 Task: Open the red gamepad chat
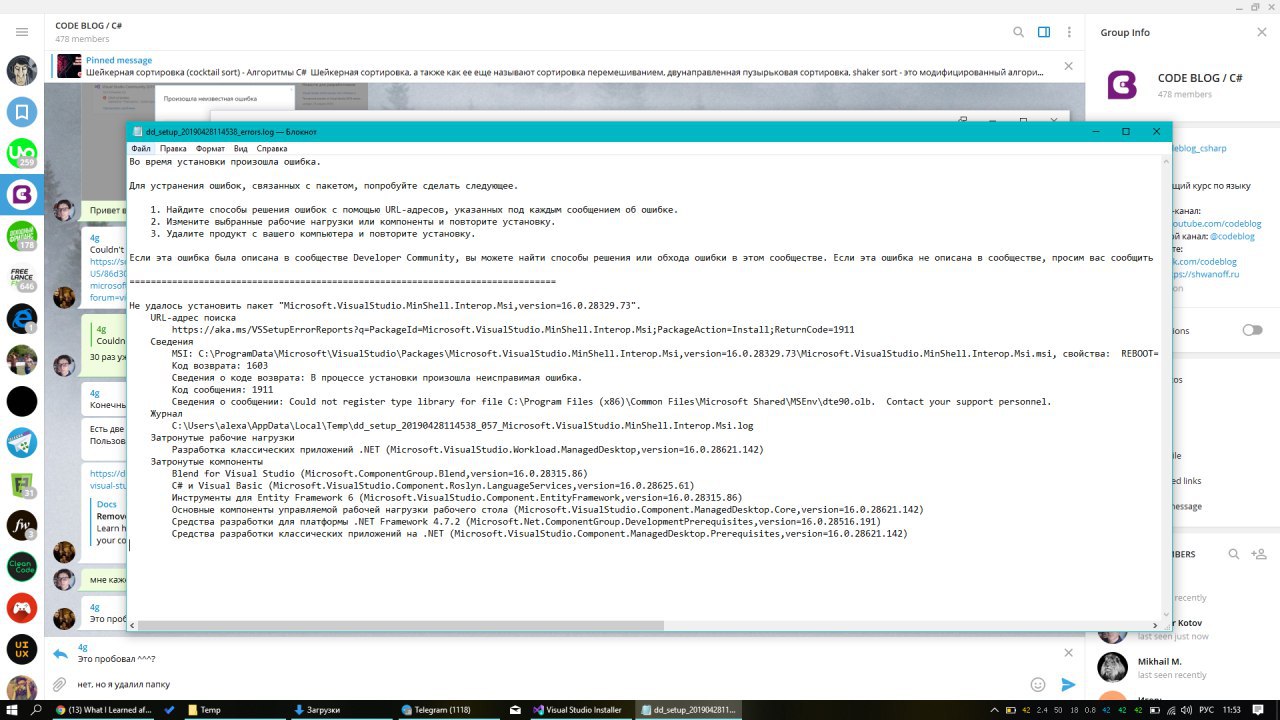tap(22, 608)
